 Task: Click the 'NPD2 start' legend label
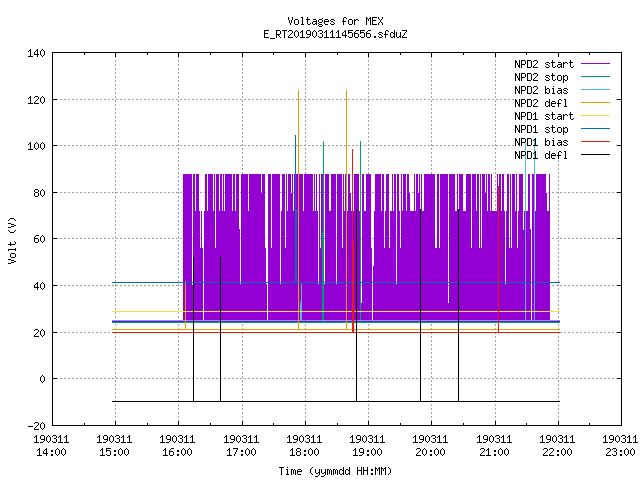[x=544, y=64]
